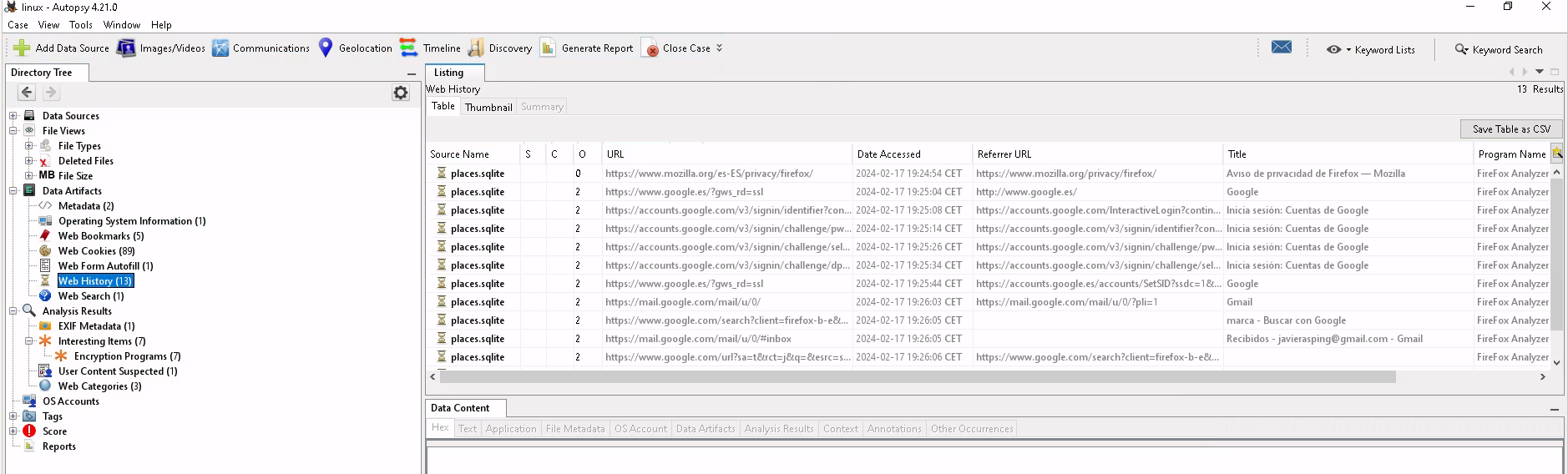Open Images/Videos gallery icon
This screenshot has height=474, width=1568.
click(126, 48)
